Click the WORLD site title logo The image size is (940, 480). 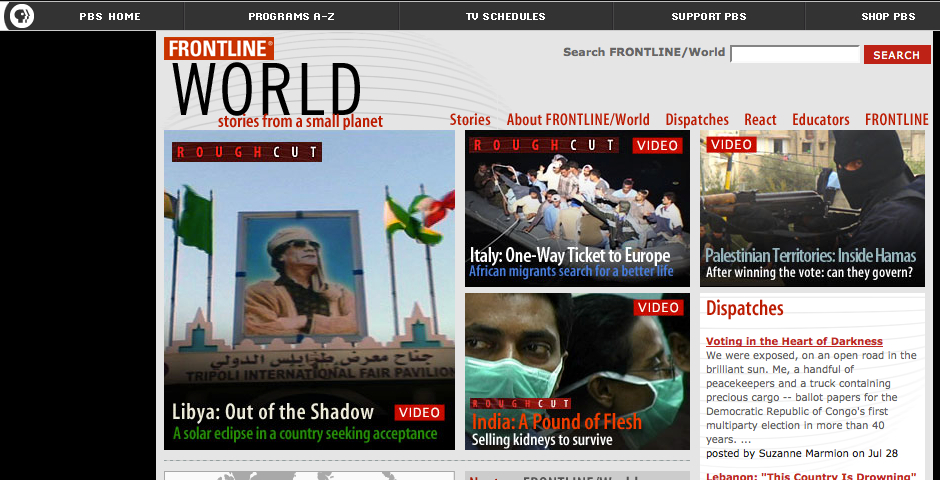(x=267, y=89)
